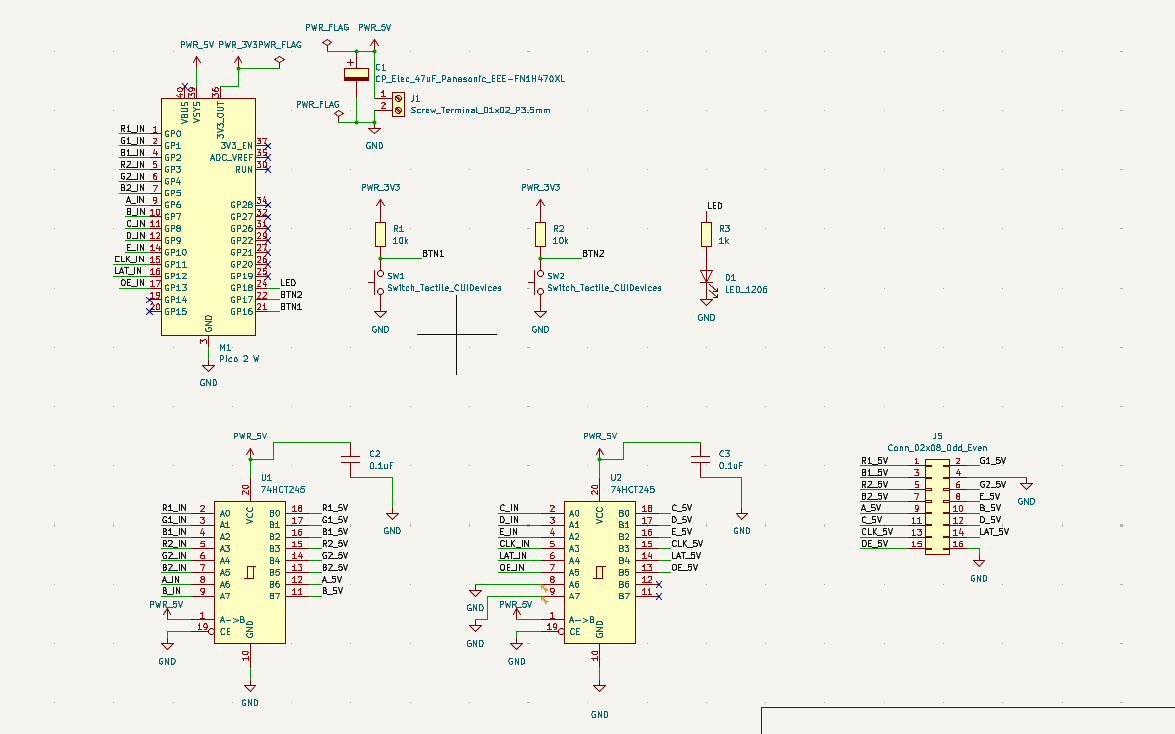Click OE_IN label on U2 input A5

tap(512, 568)
